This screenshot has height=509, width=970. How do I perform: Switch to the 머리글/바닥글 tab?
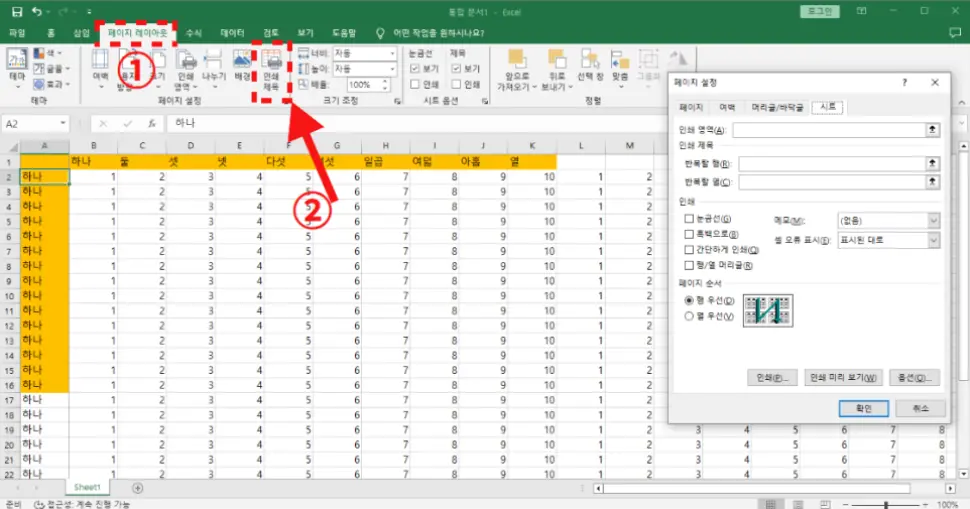point(775,107)
